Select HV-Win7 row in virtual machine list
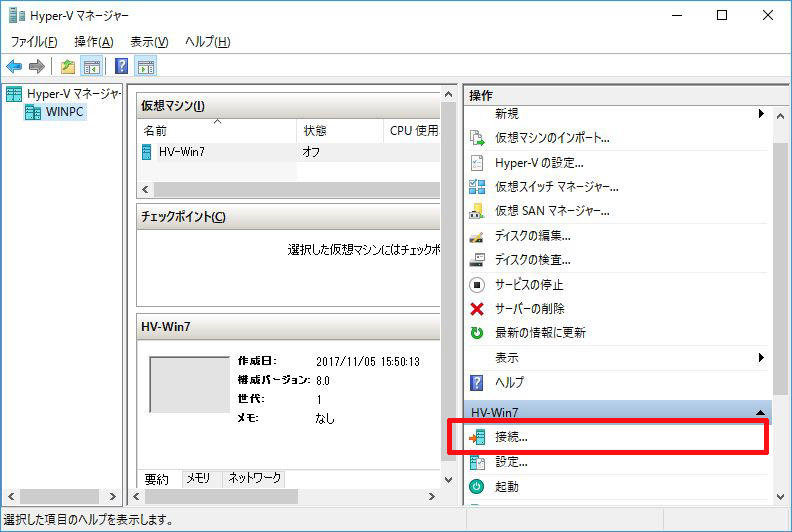Viewport: 792px width, 532px height. click(x=181, y=153)
